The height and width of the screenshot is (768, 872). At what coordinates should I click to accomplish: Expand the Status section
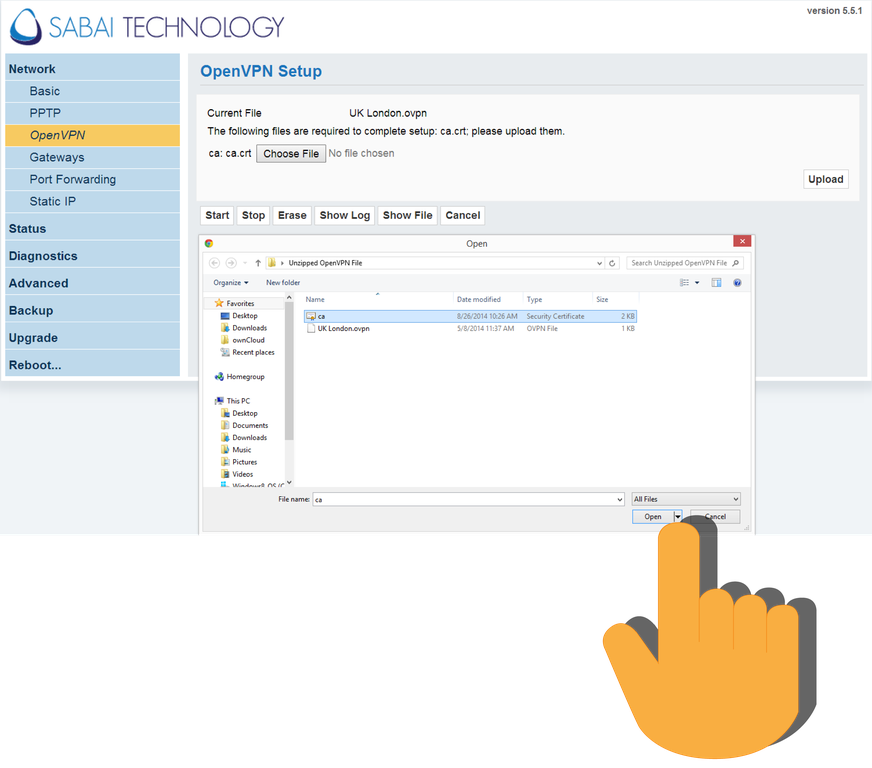coord(92,229)
